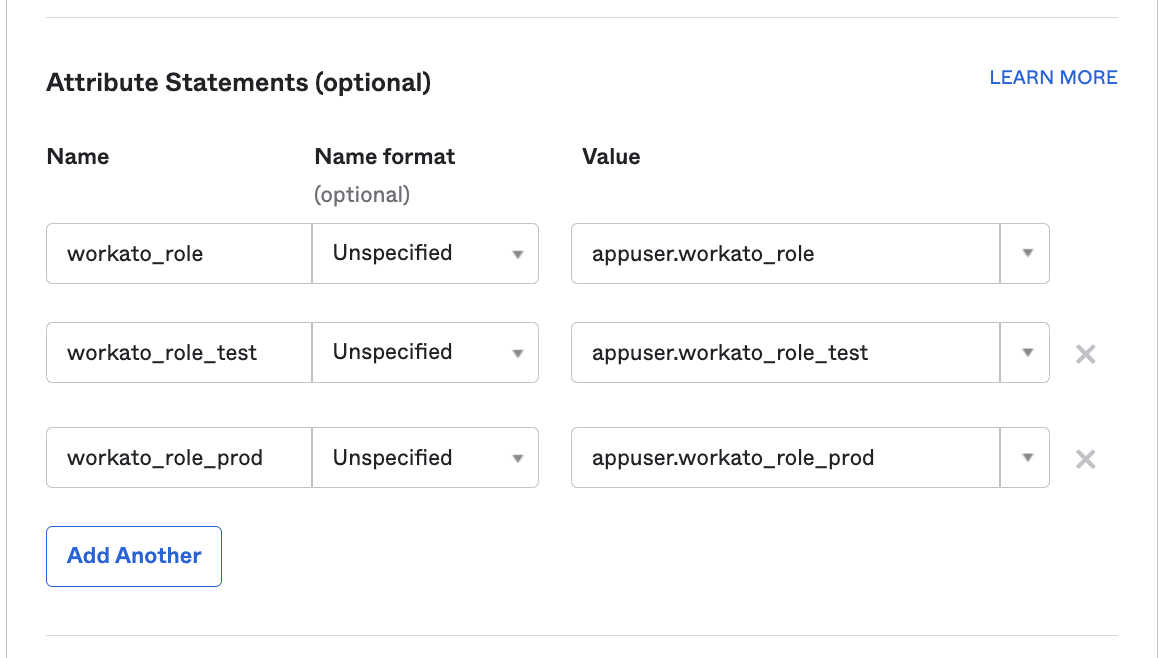Expand Name format dropdown for workato_role_prod
Screen dimensions: 1168x658
tap(425, 458)
